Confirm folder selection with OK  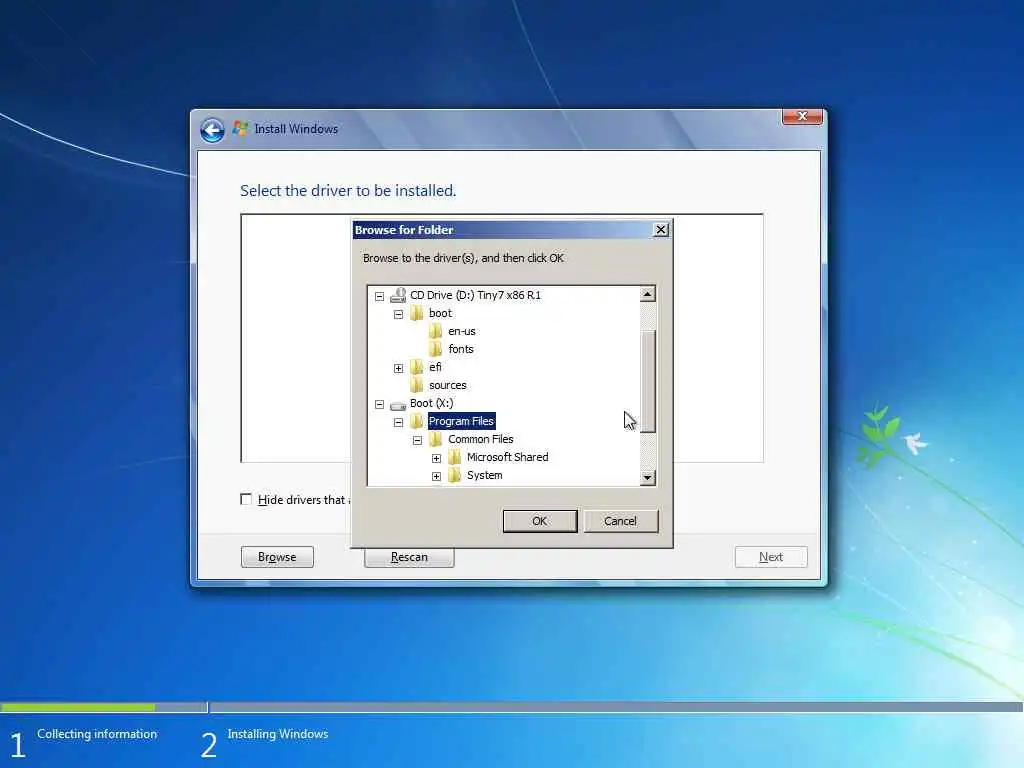[540, 521]
